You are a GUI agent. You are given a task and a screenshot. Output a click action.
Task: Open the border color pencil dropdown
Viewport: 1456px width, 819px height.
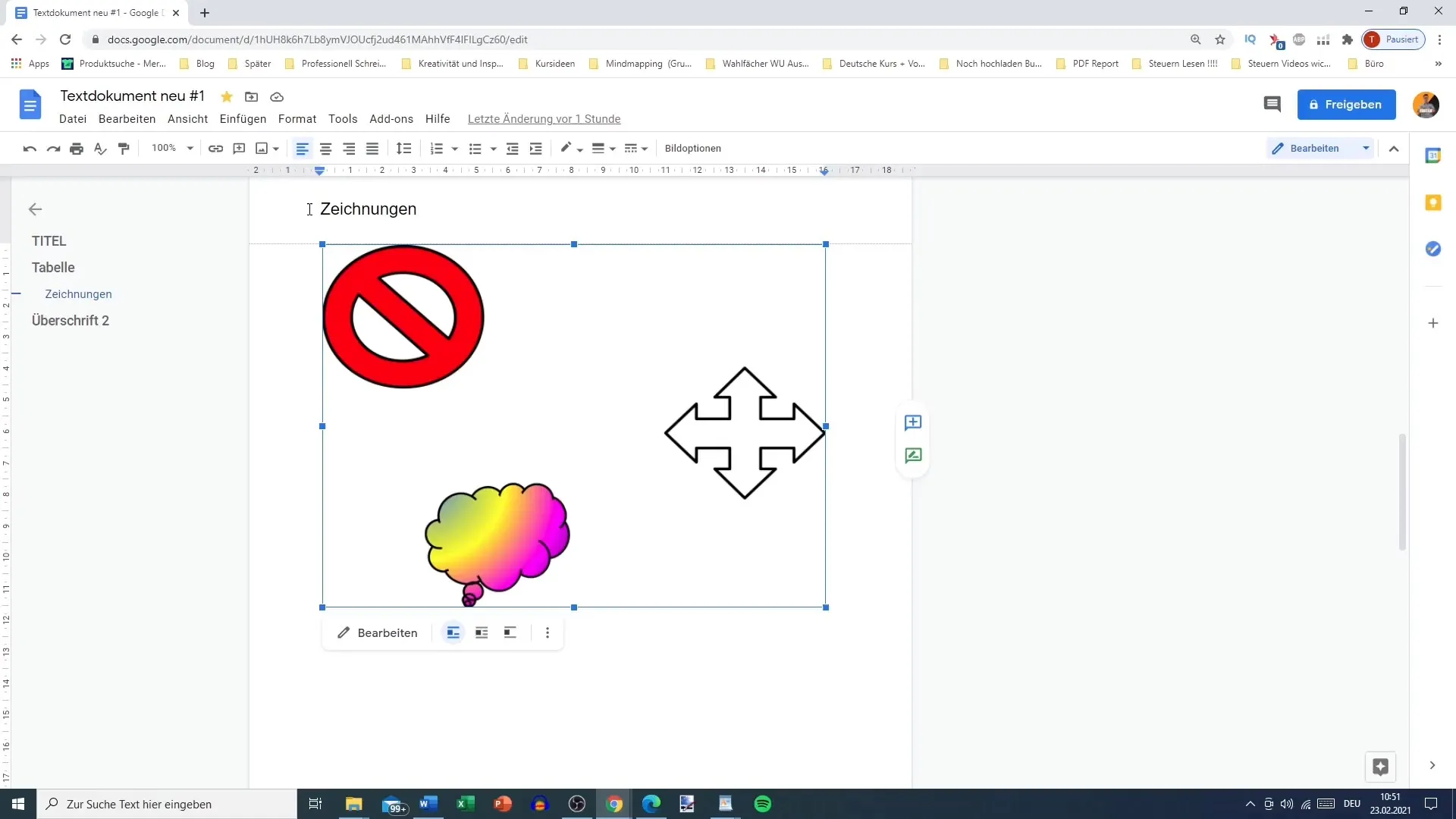(571, 149)
